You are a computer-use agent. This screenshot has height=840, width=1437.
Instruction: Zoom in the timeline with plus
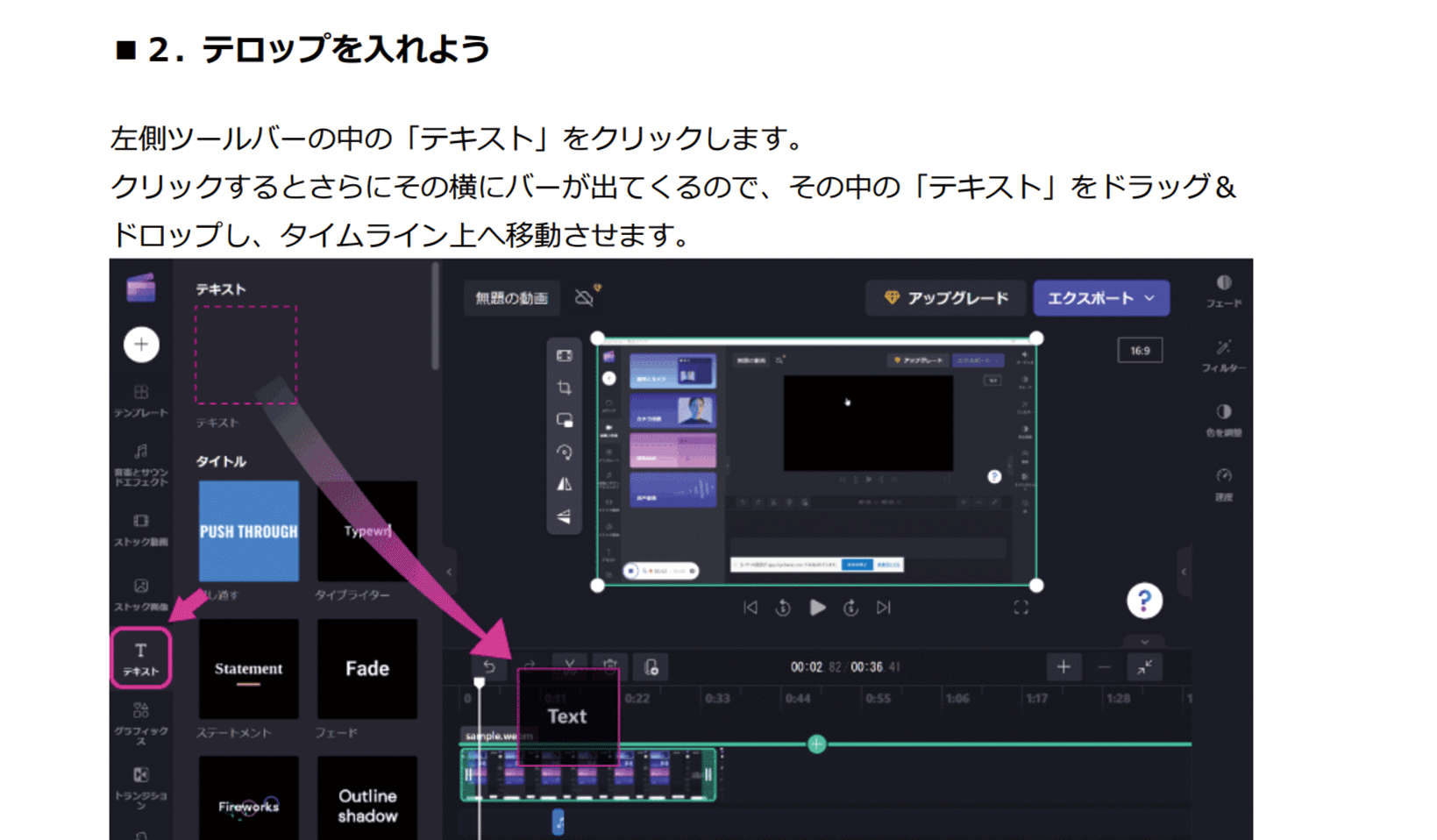[1064, 667]
